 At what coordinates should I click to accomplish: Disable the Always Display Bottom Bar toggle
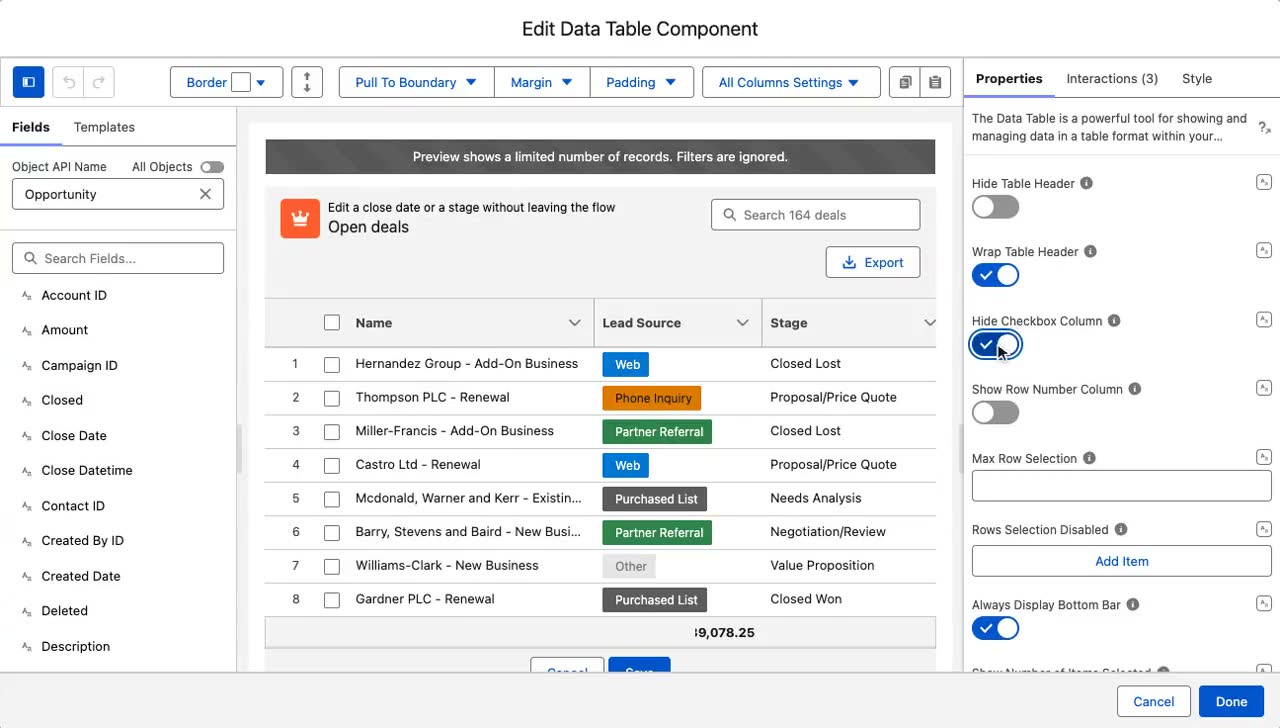[995, 628]
